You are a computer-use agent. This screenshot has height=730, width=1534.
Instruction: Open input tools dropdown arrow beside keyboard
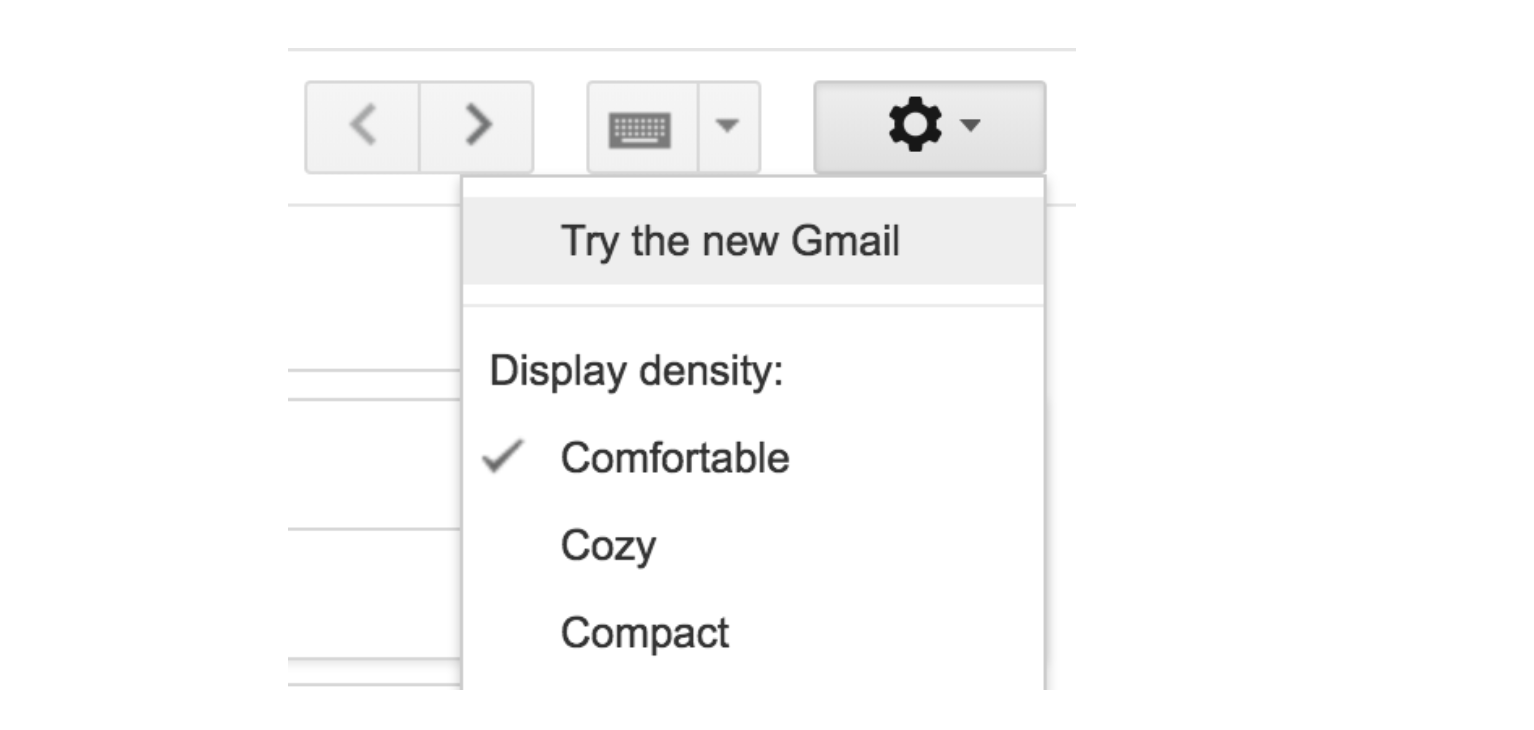click(x=729, y=127)
